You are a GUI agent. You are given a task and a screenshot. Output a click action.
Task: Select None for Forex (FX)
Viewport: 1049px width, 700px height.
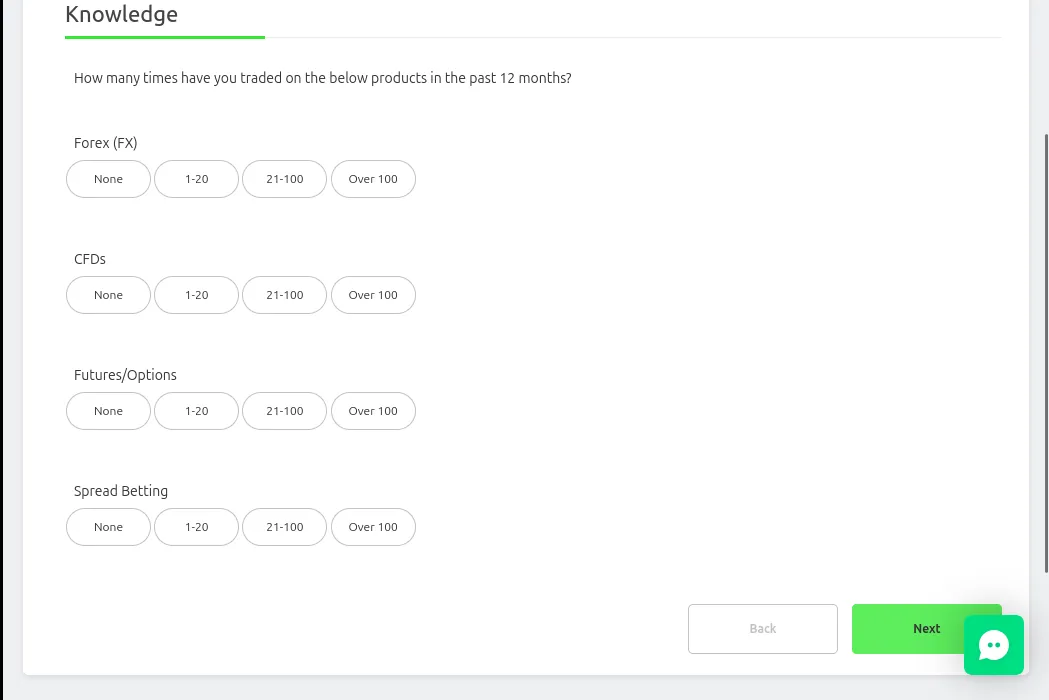(x=108, y=179)
